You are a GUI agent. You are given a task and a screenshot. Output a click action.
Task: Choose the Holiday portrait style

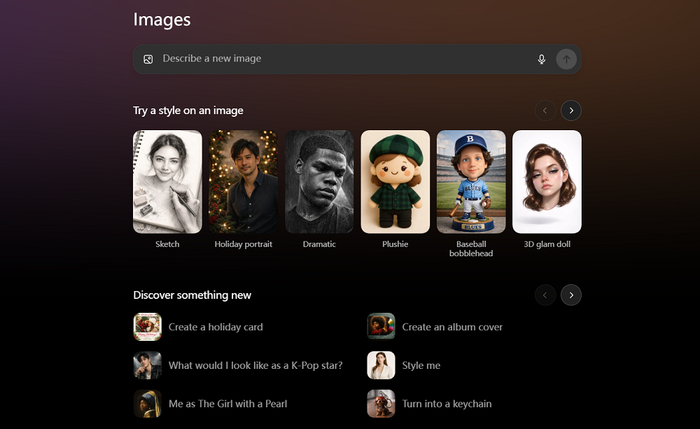[243, 182]
